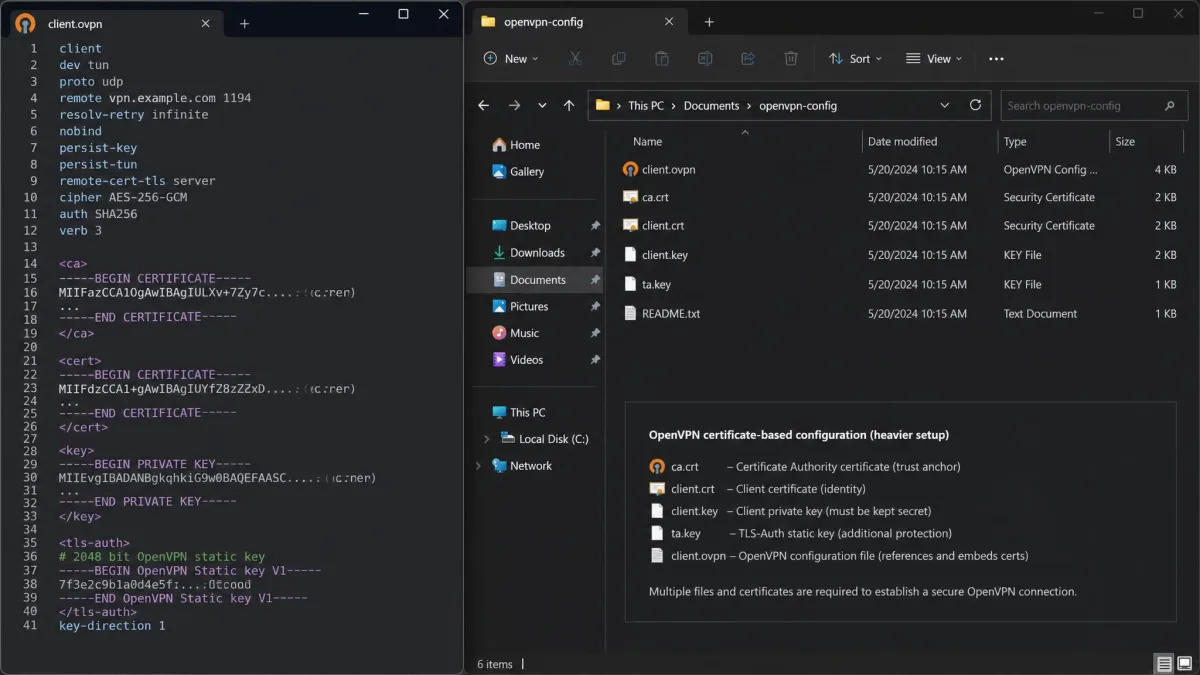Go up one folder level with up arrow
Viewport: 1200px width, 675px height.
click(569, 105)
